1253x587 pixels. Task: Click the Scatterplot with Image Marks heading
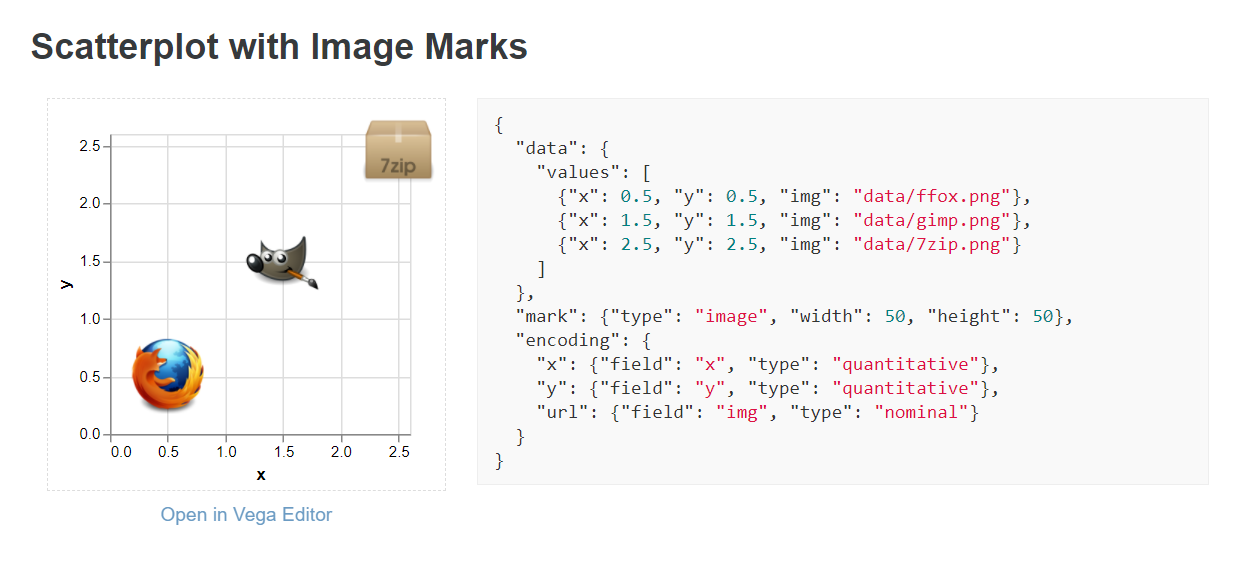click(x=279, y=46)
